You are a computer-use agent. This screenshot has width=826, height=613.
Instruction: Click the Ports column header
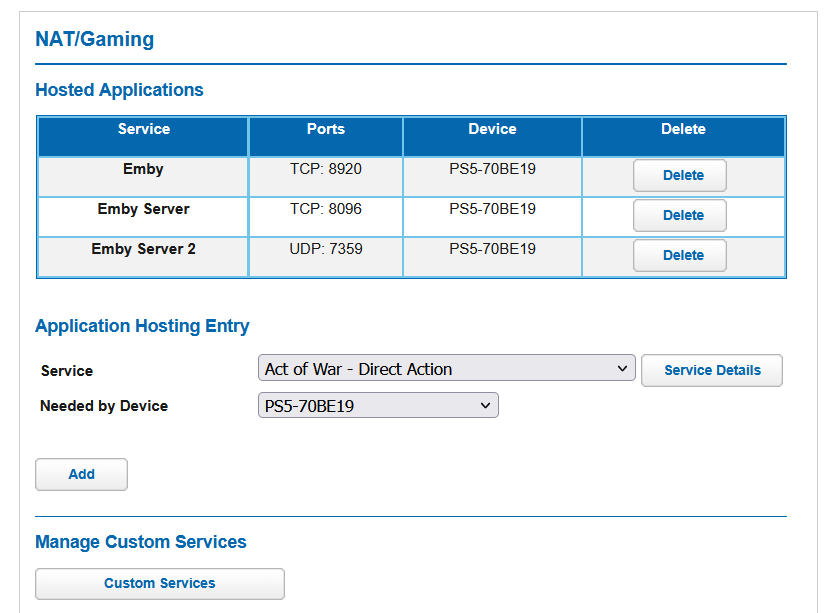pos(326,129)
